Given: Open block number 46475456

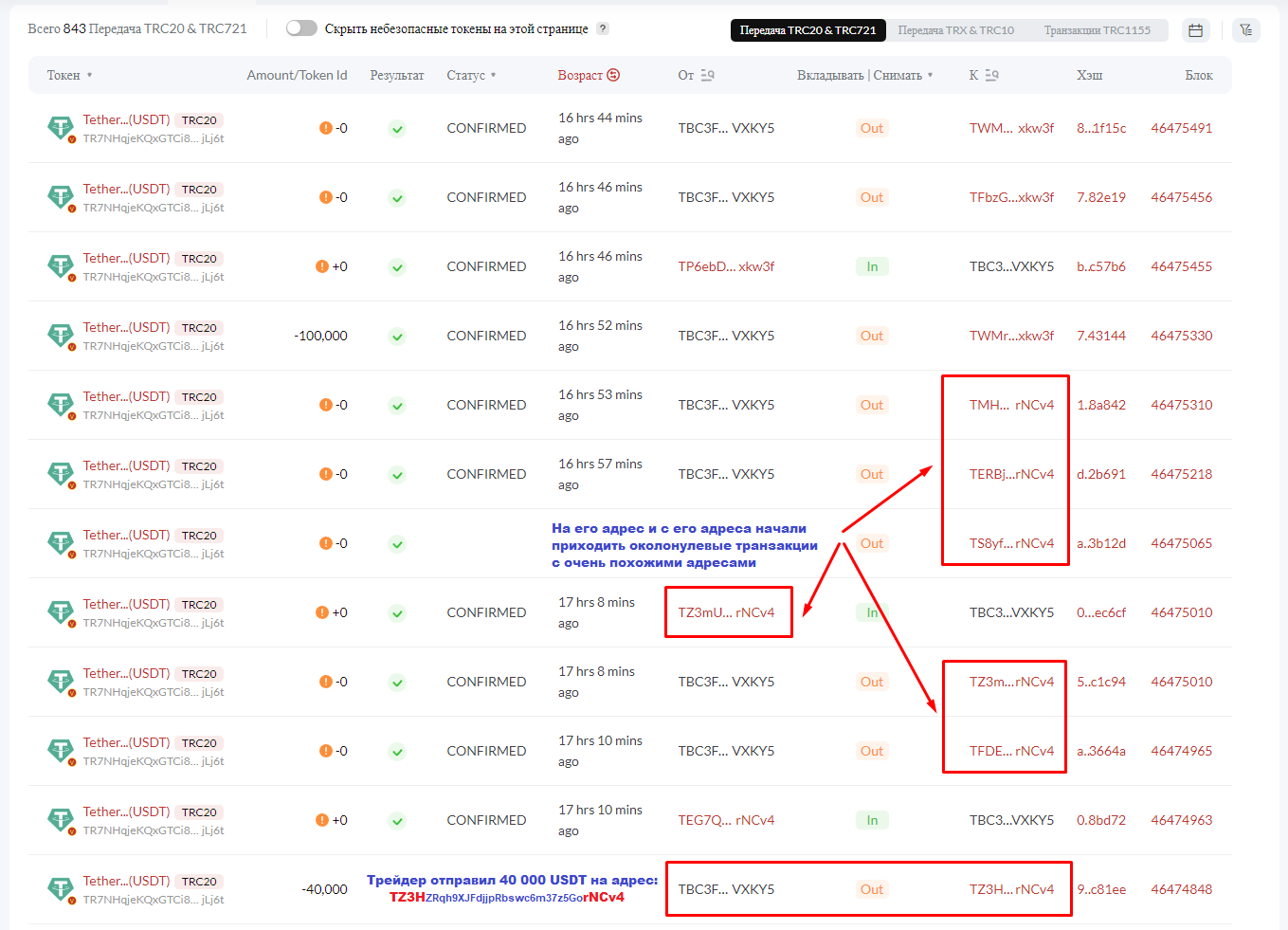Looking at the screenshot, I should pos(1182,197).
